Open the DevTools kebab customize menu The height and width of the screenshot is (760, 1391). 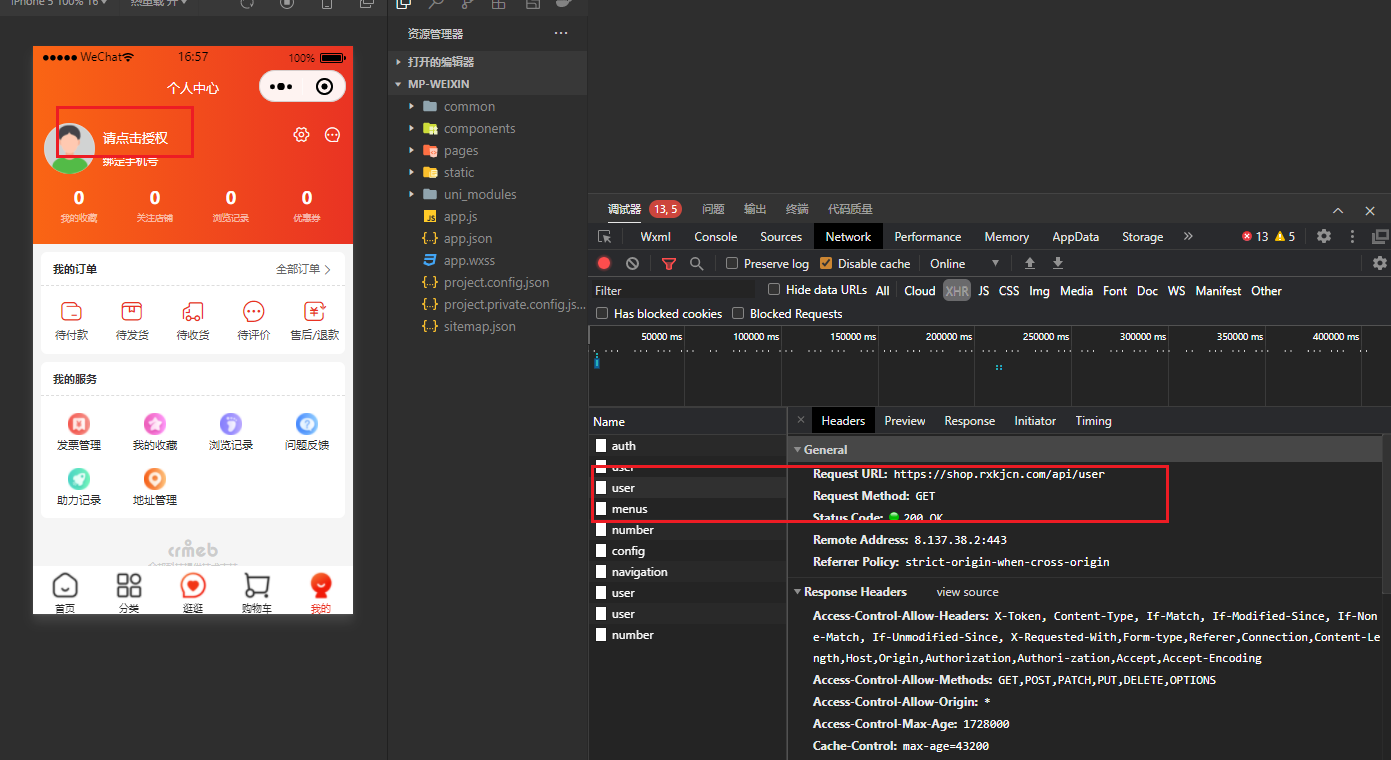(1353, 236)
